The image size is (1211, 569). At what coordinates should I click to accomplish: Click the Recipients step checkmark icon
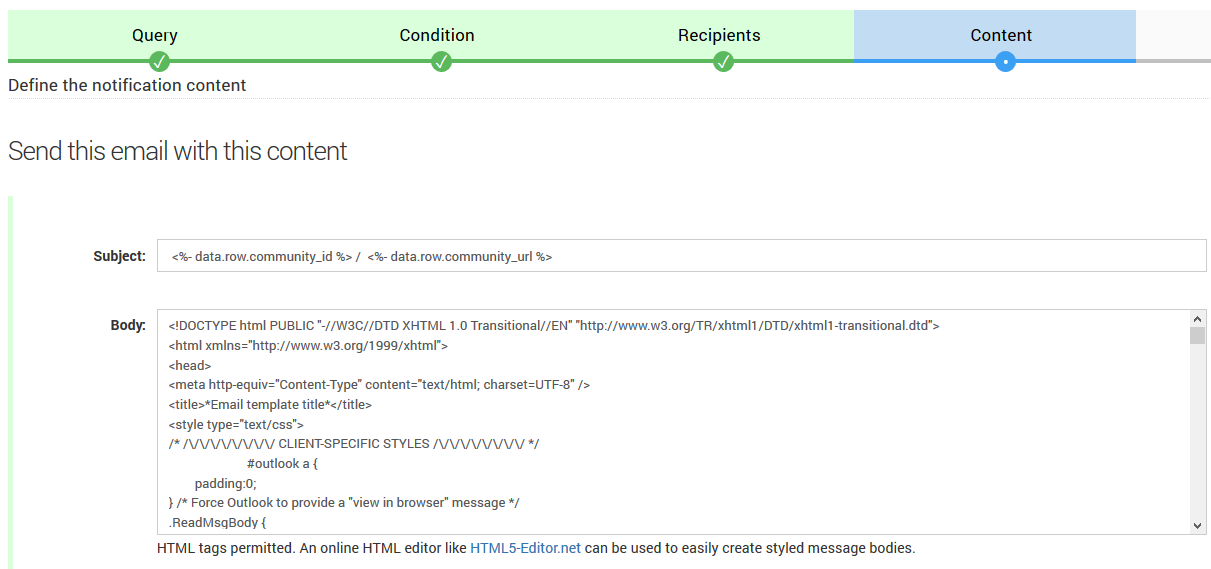pos(723,62)
